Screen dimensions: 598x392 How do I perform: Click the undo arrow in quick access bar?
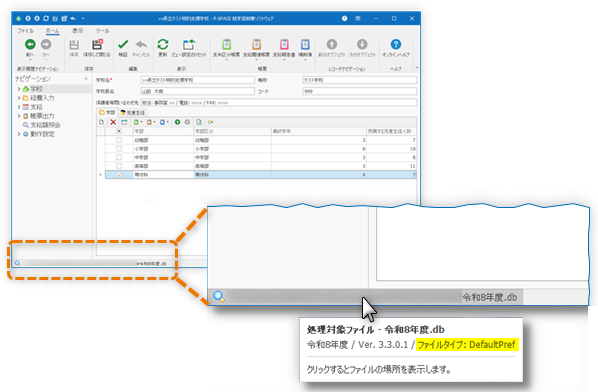(73, 18)
